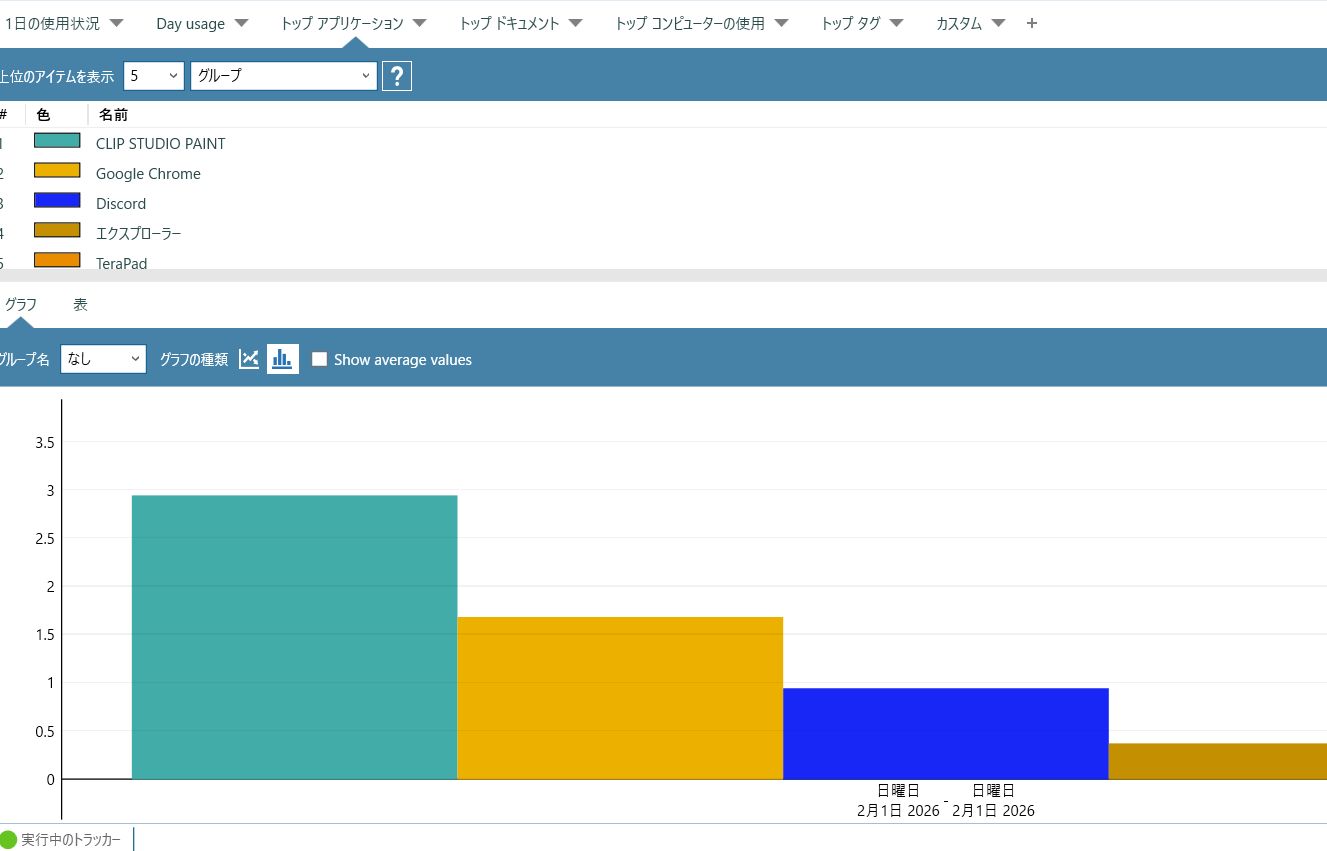Click the 名前 column header
Screen dimensions: 1327x851
pyautogui.click(x=114, y=115)
